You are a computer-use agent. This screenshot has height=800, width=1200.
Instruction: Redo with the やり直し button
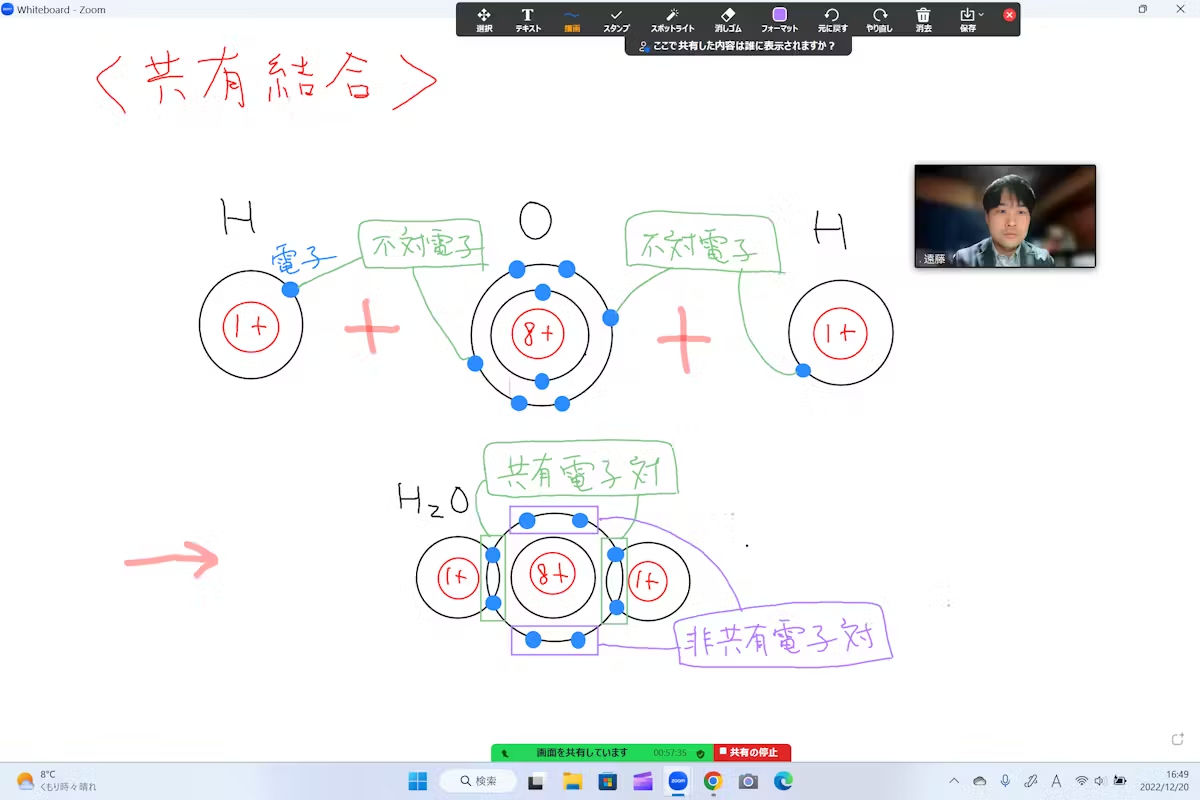pyautogui.click(x=880, y=20)
